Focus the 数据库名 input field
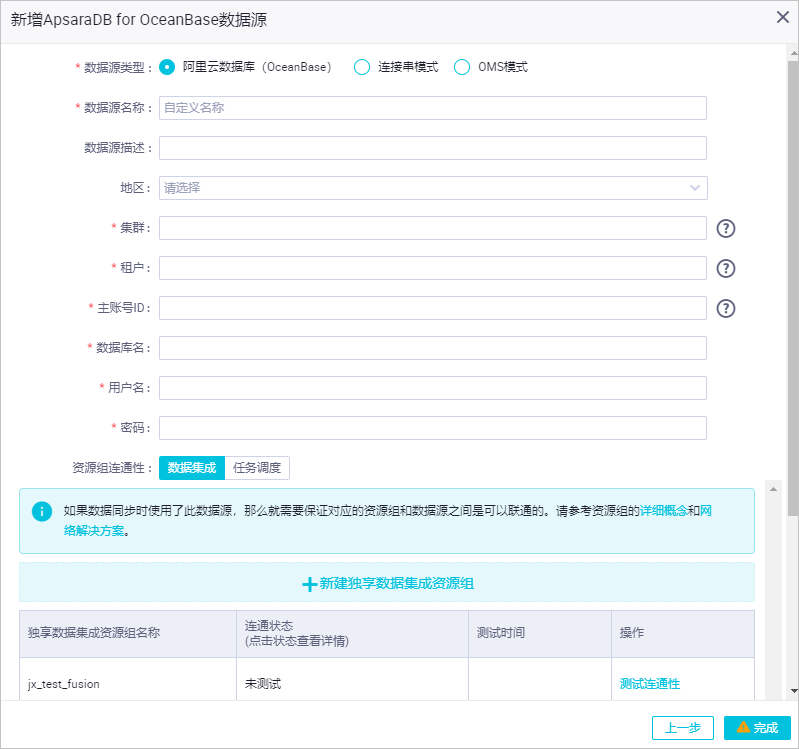This screenshot has height=749, width=799. tap(433, 348)
